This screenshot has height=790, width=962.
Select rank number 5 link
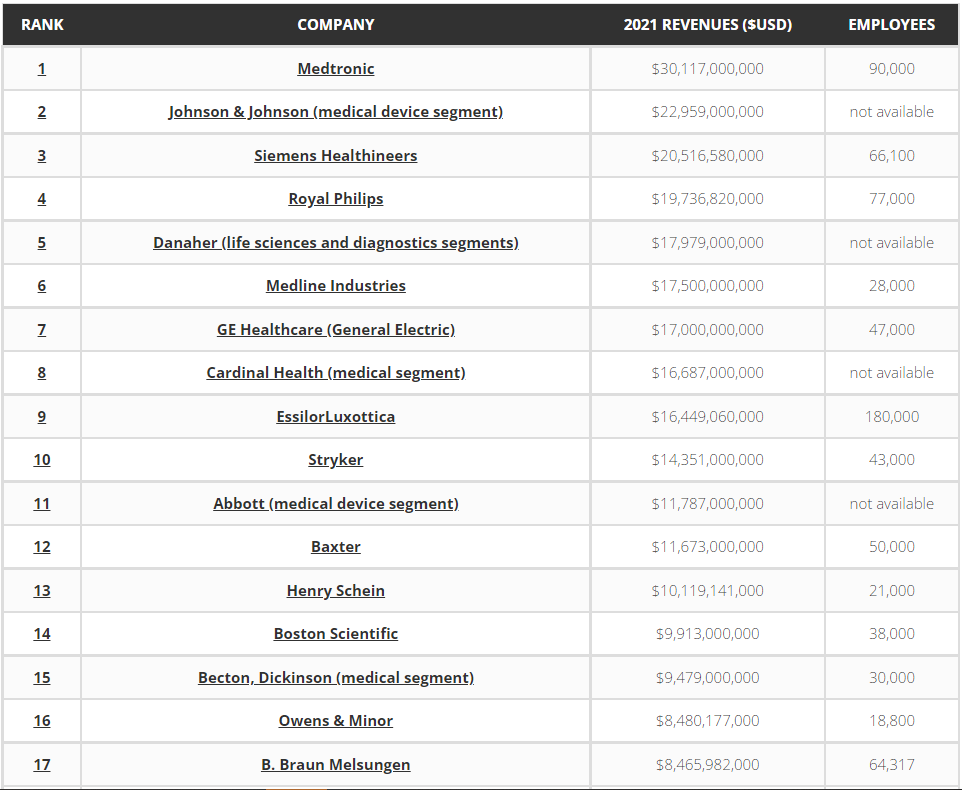[x=42, y=243]
